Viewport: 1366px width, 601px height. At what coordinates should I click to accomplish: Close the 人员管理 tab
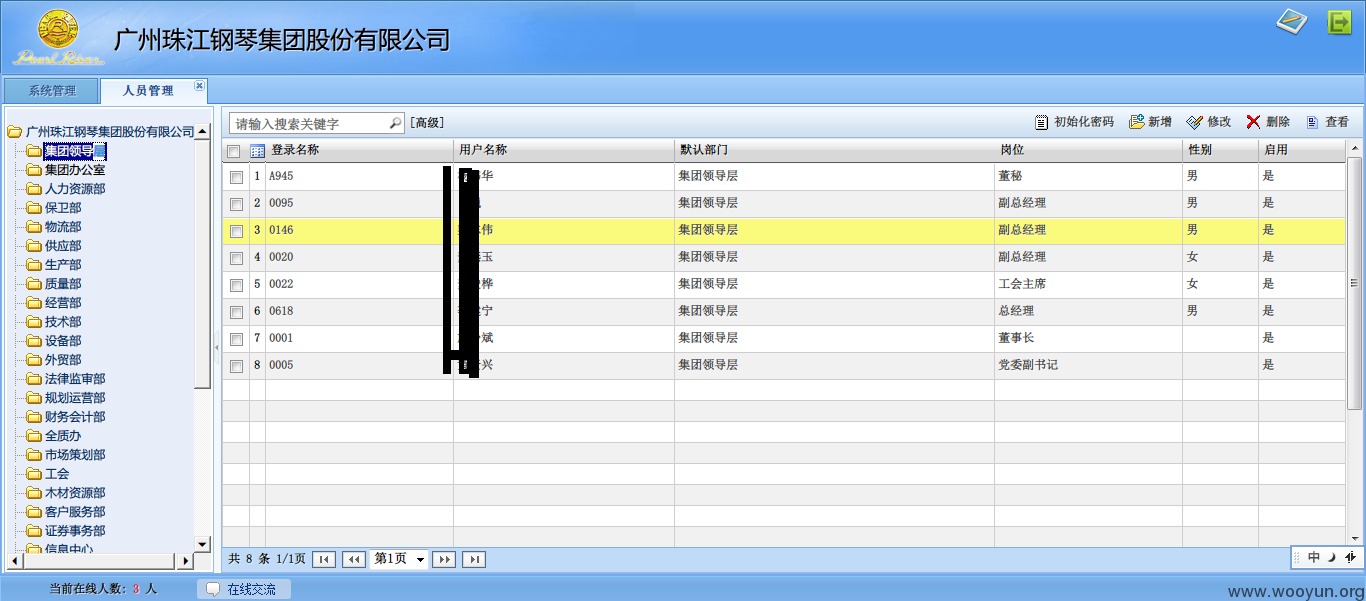[x=199, y=86]
